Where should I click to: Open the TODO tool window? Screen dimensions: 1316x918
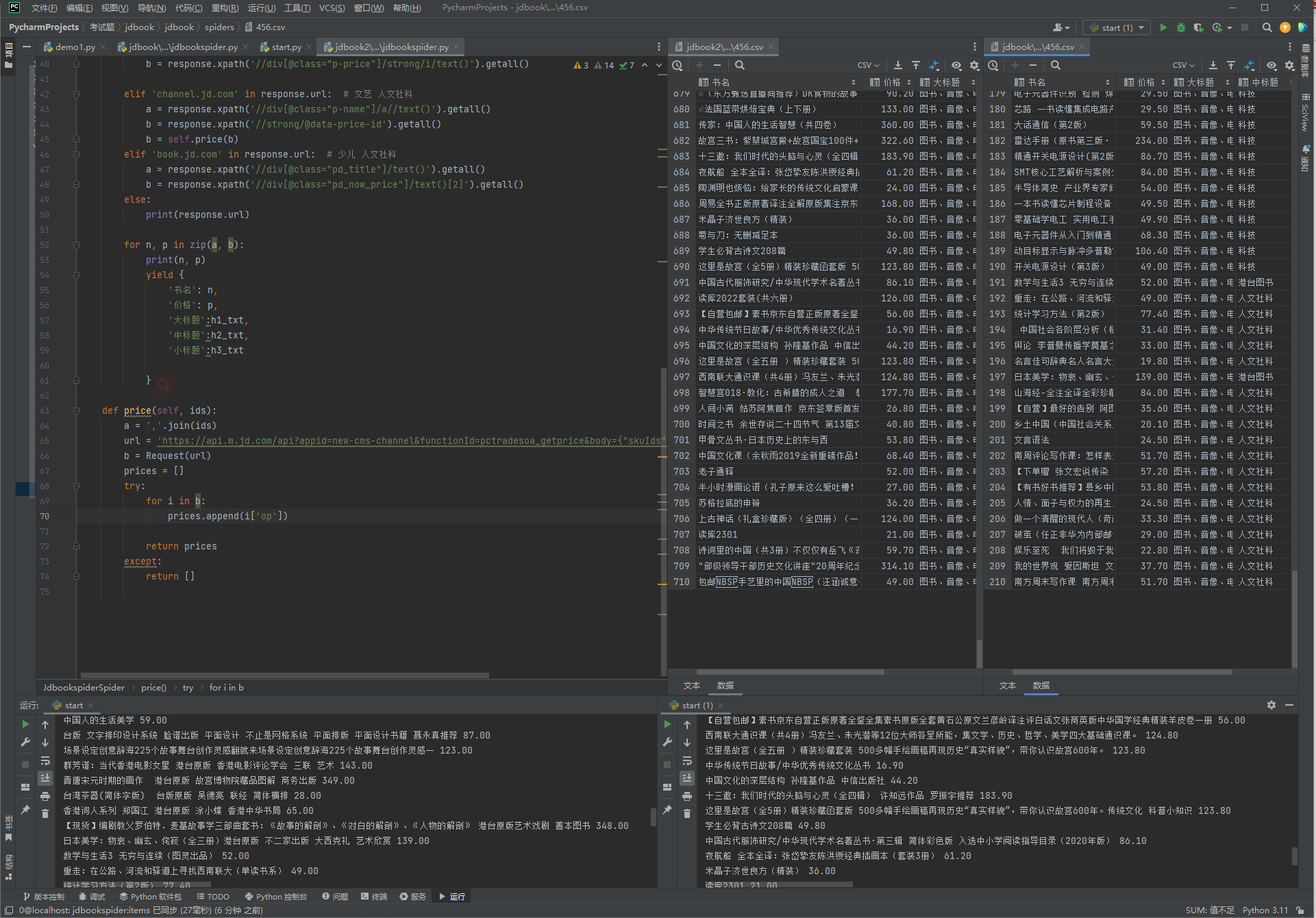(213, 897)
